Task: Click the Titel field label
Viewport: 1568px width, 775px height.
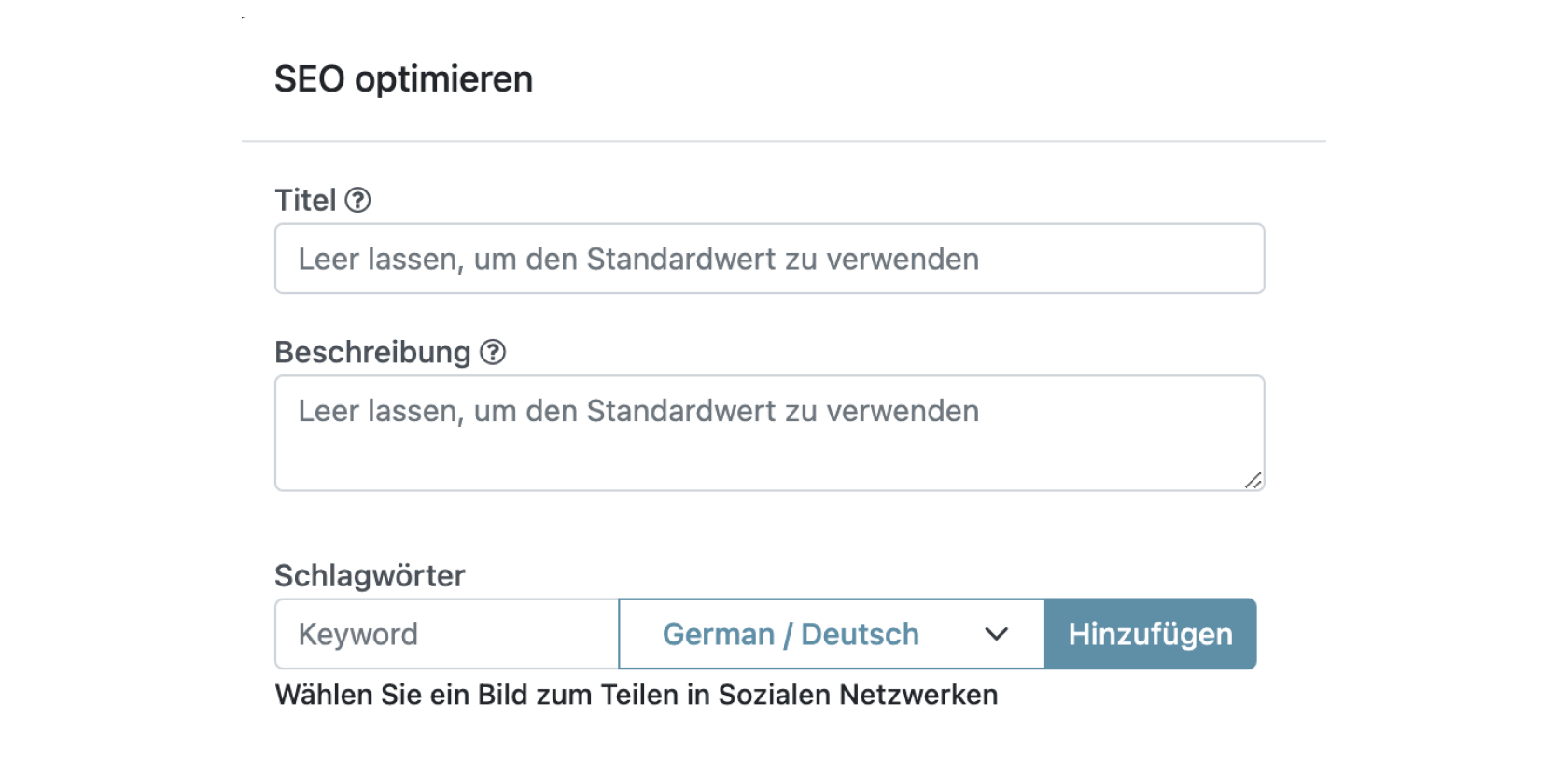Action: coord(305,201)
